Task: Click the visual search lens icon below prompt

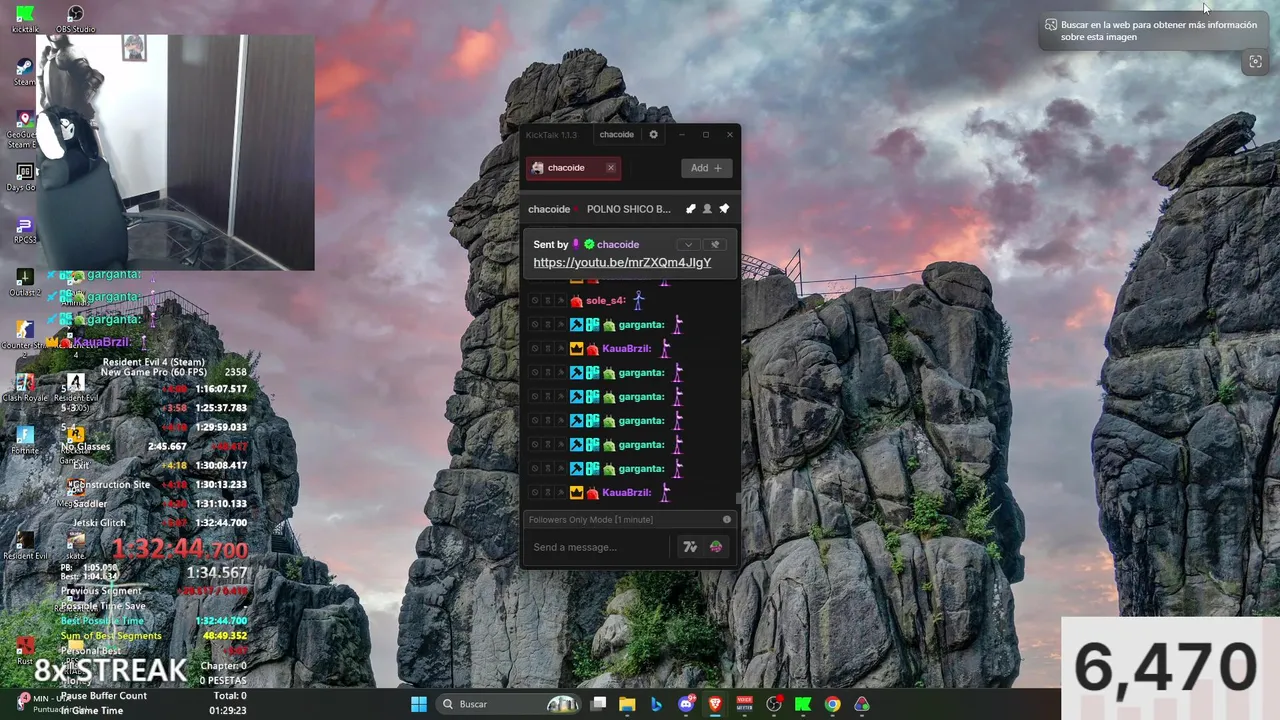Action: pos(1255,62)
